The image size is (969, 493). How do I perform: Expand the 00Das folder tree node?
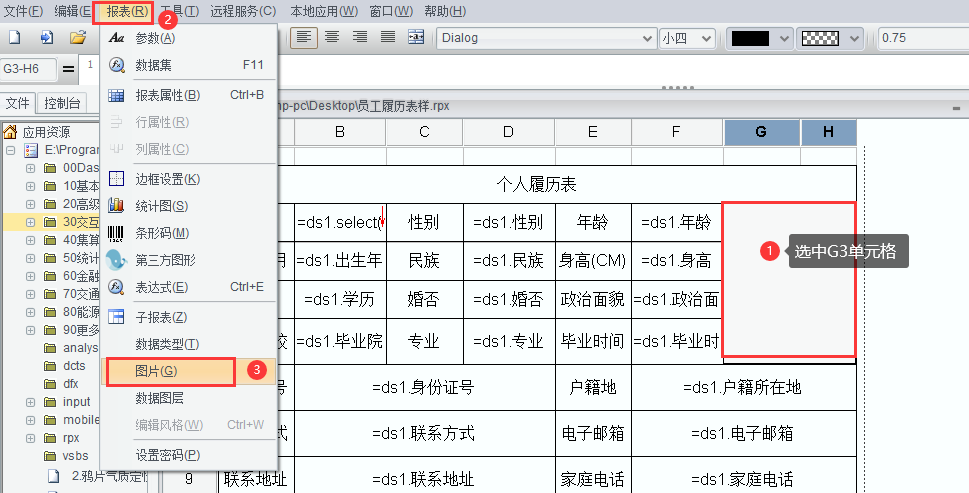tap(30, 168)
